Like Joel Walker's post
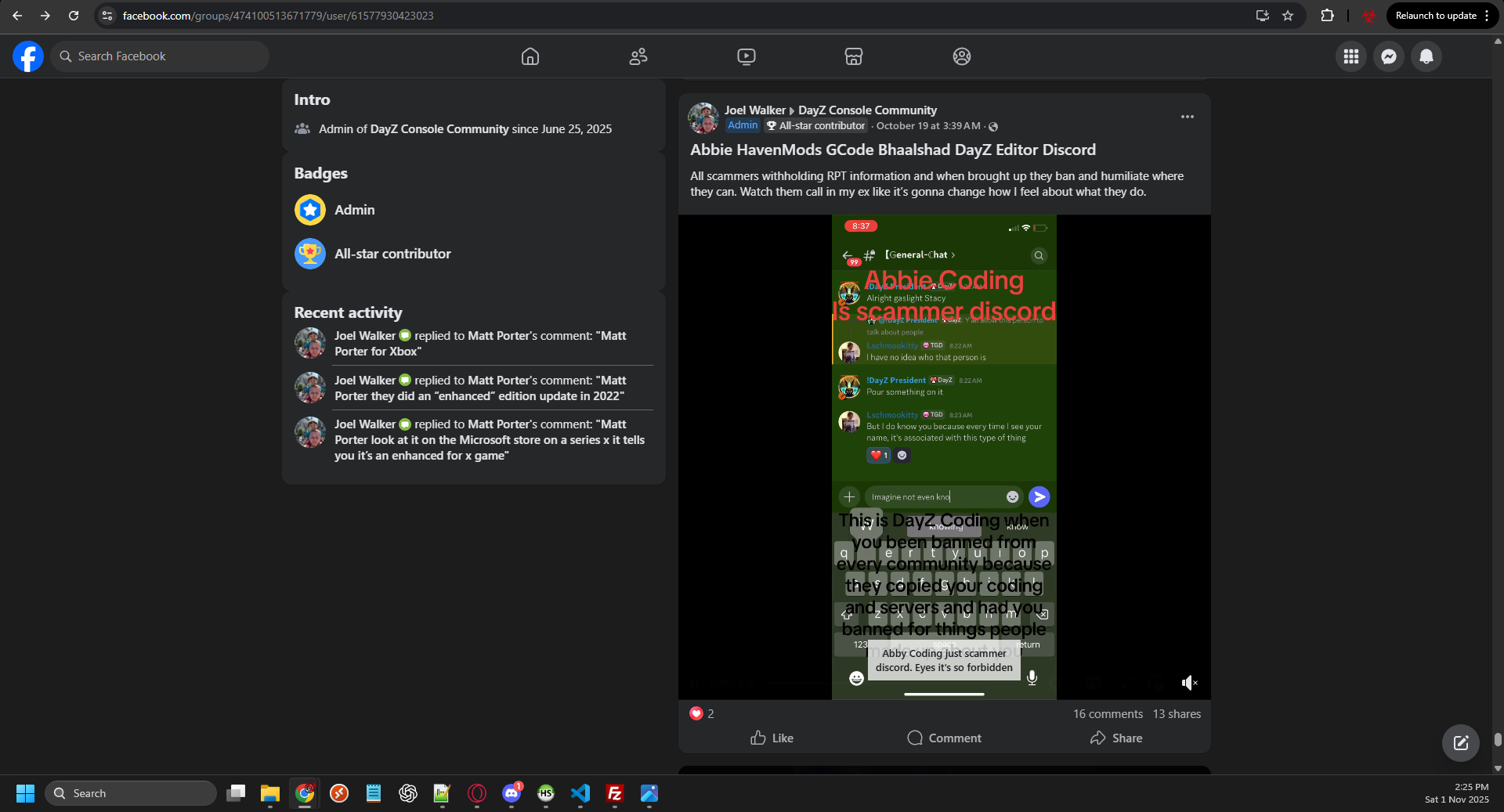The width and height of the screenshot is (1504, 812). pyautogui.click(x=772, y=738)
